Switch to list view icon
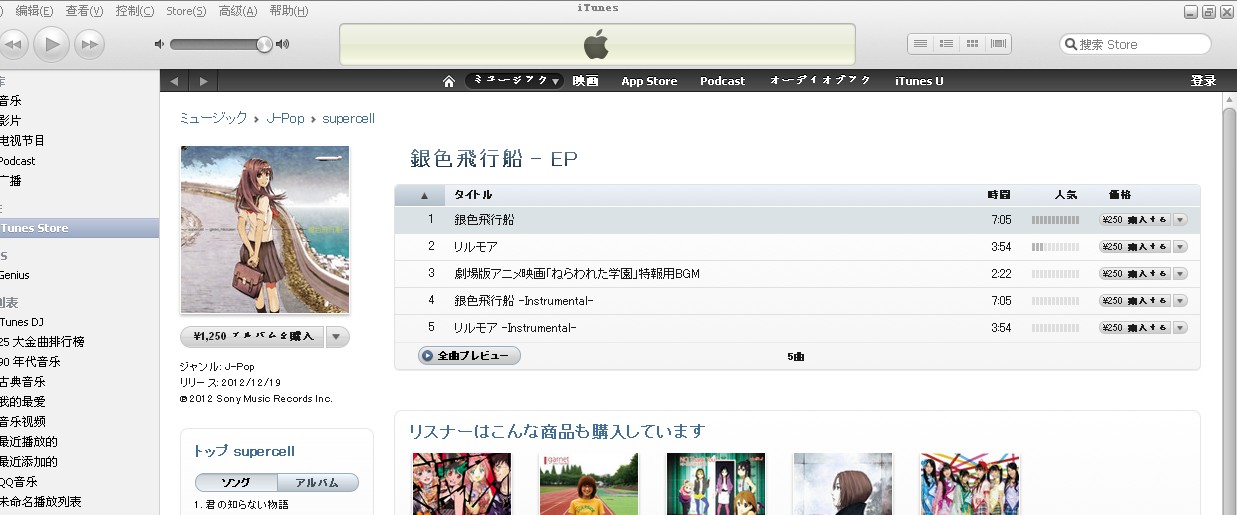The height and width of the screenshot is (515, 1237). 920,44
